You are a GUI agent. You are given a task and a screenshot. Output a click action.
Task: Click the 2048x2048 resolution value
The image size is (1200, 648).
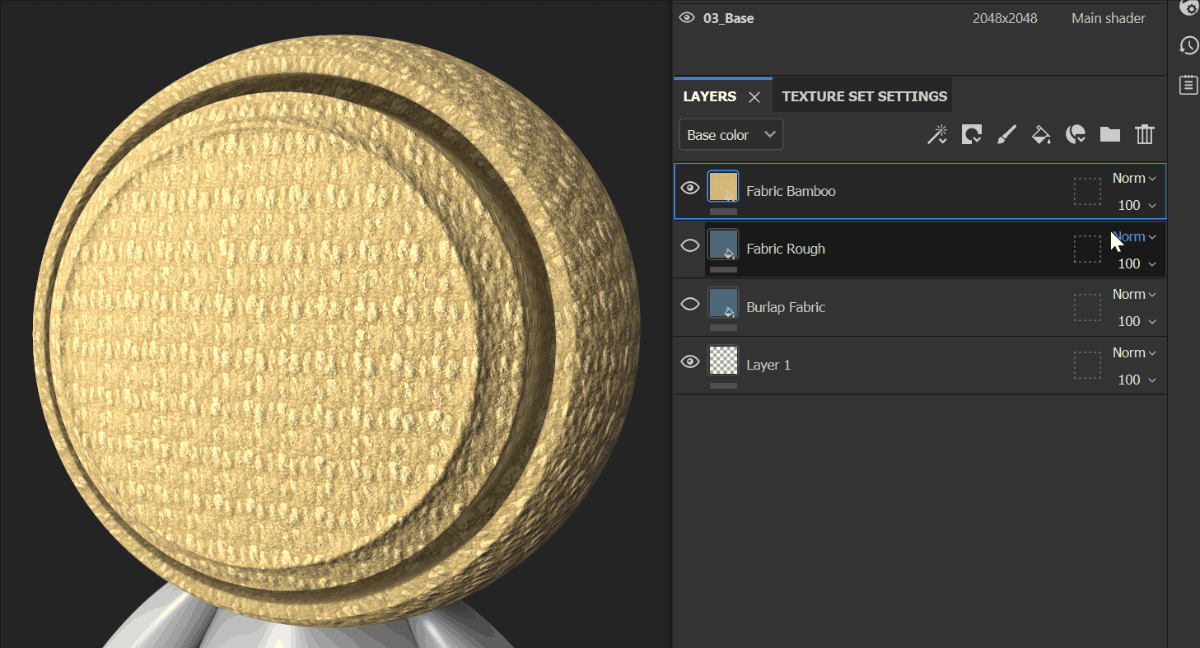tap(1005, 18)
